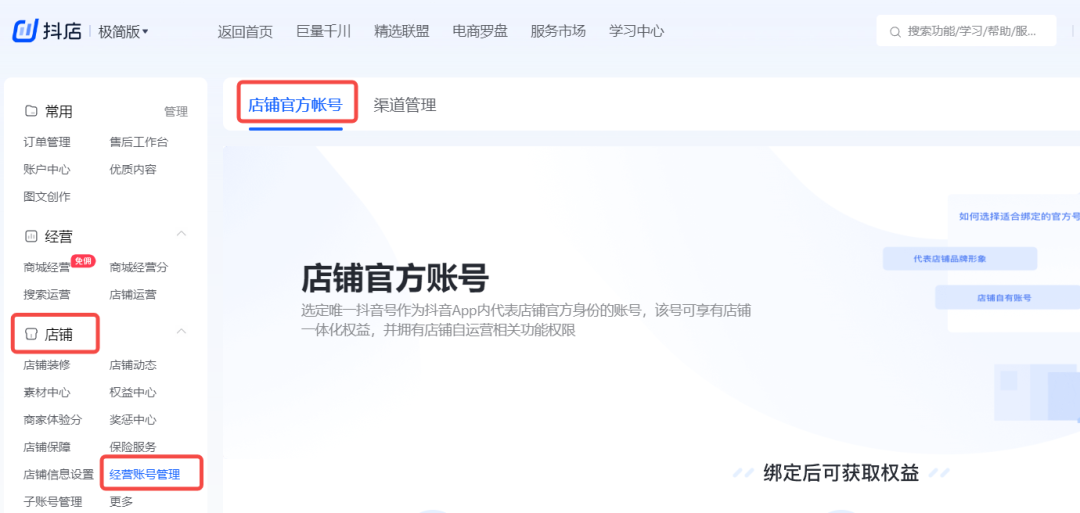This screenshot has width=1080, height=513.
Task: Click the 抖店 logo icon
Action: tap(25, 31)
